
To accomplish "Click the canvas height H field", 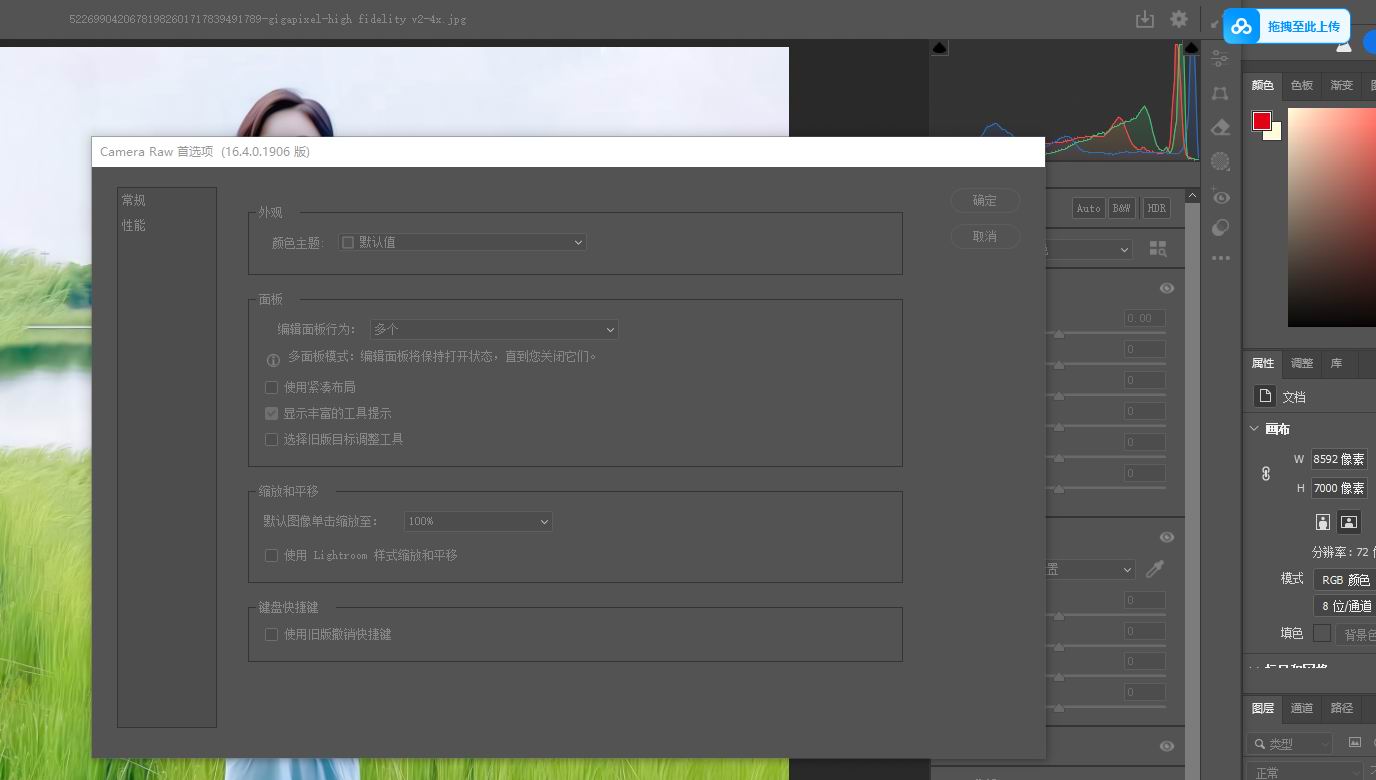I will click(x=1339, y=488).
